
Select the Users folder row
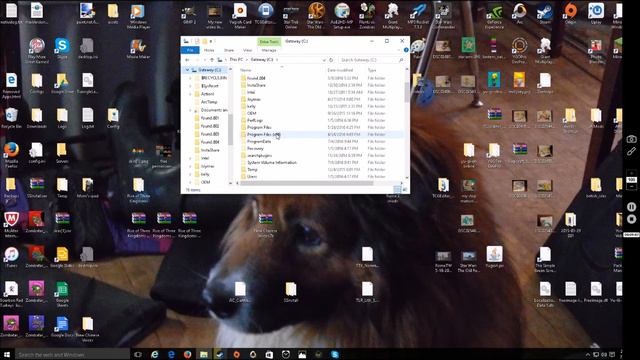(321, 177)
